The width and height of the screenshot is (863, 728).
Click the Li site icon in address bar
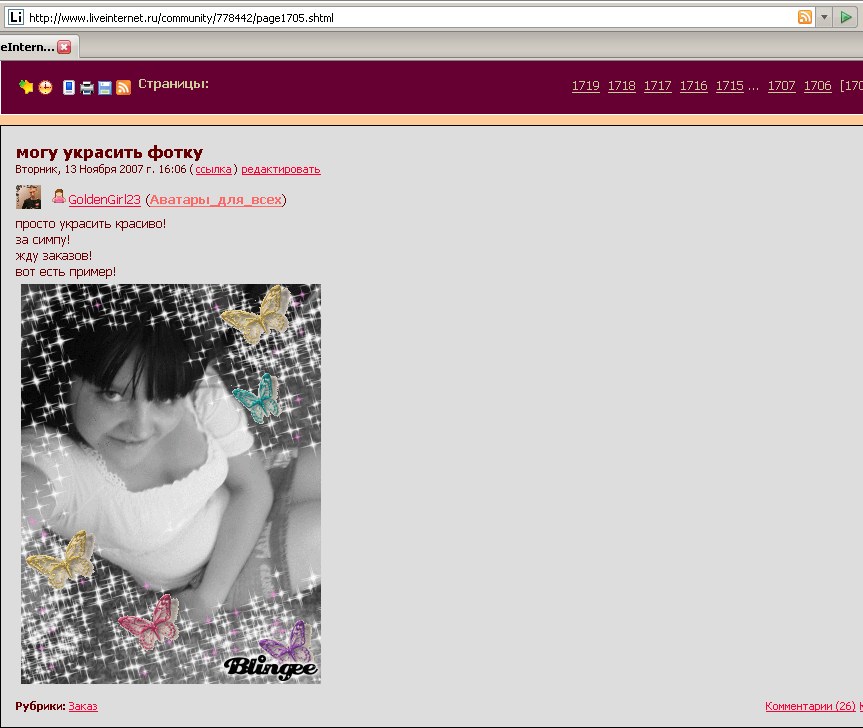(x=15, y=17)
